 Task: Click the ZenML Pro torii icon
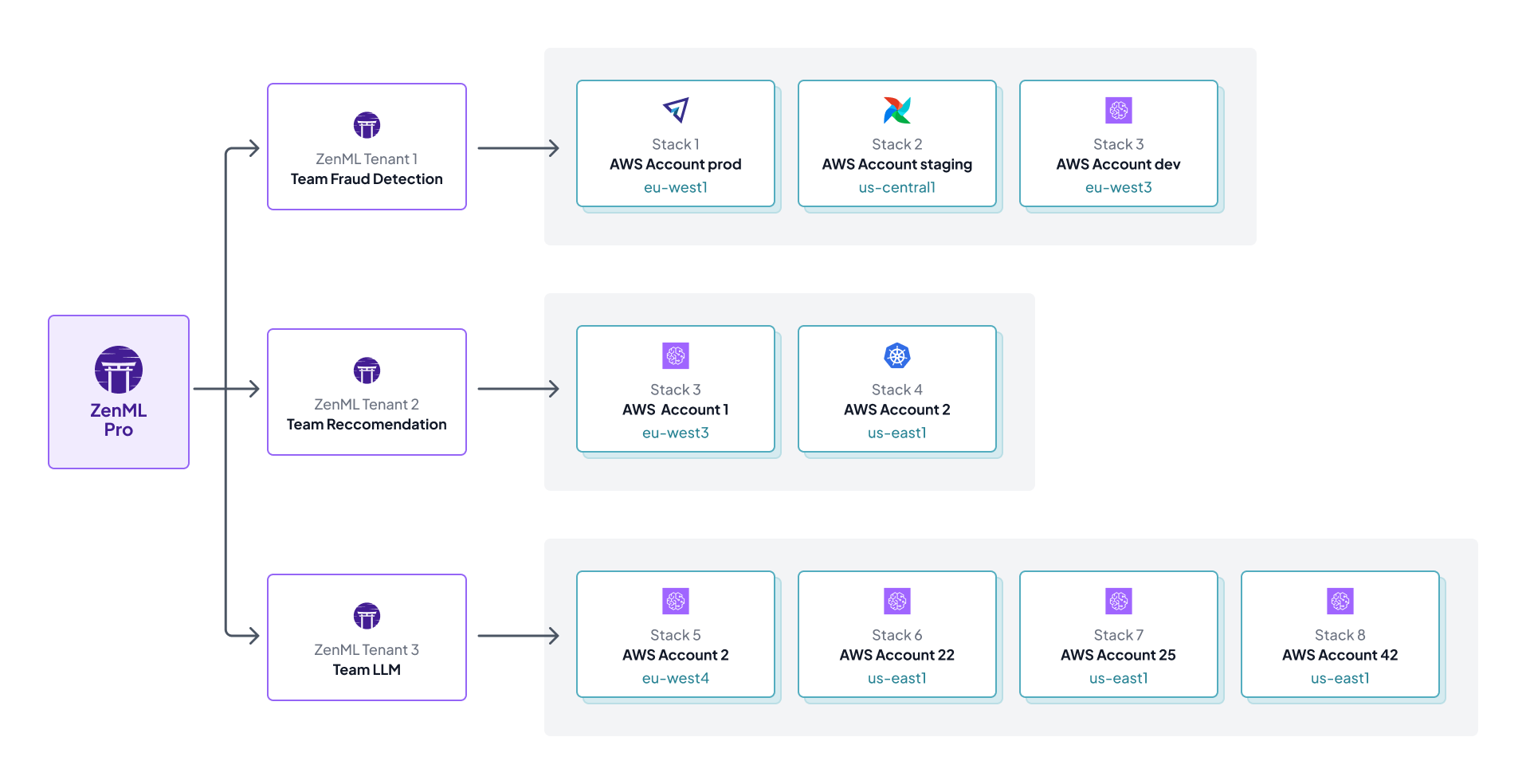(x=118, y=370)
